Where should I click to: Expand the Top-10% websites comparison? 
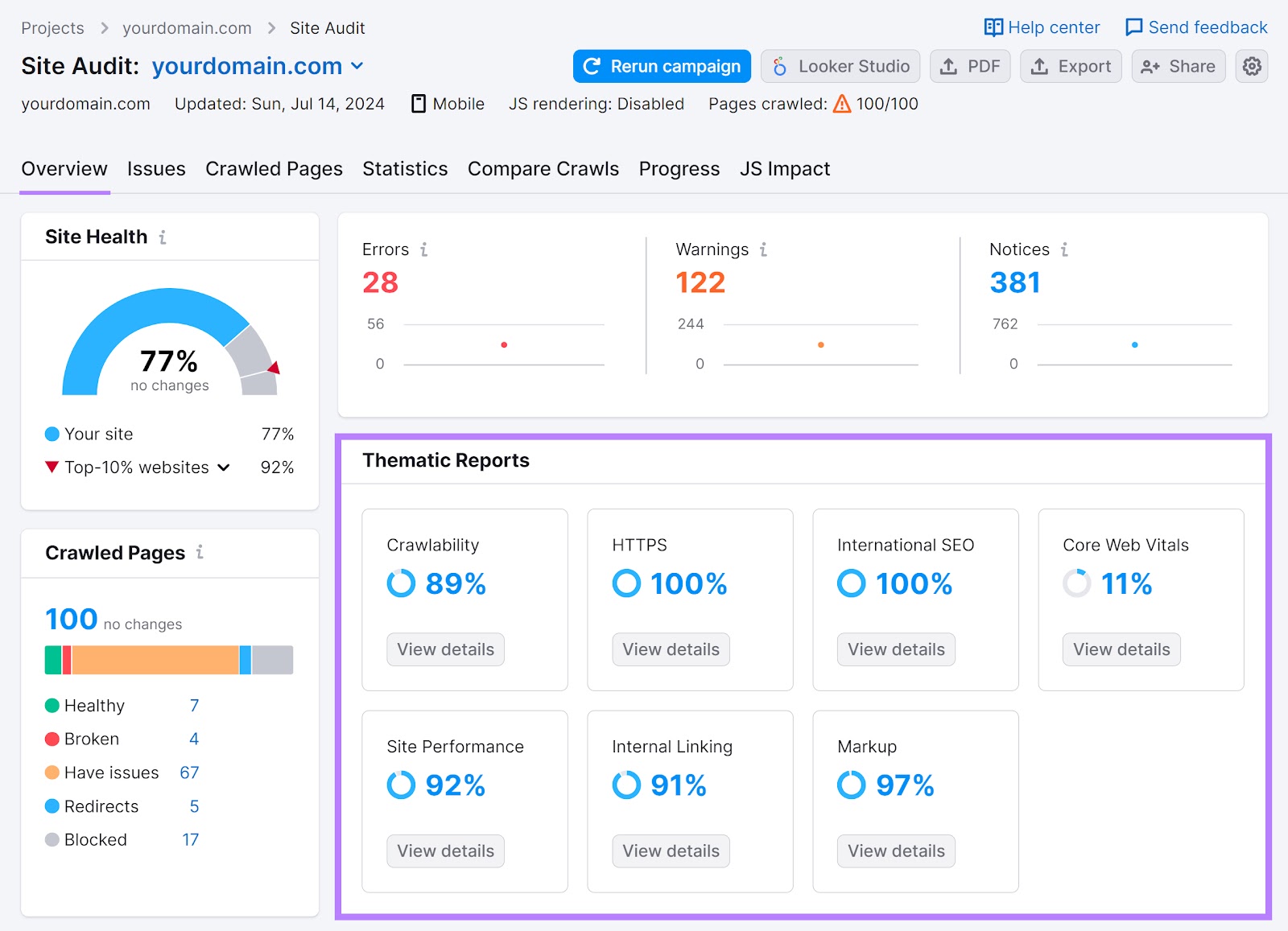(x=223, y=467)
